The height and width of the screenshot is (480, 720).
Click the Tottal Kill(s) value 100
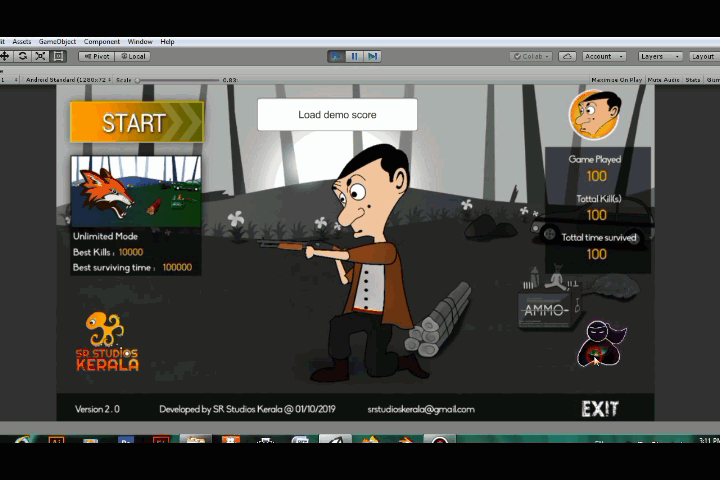596,215
